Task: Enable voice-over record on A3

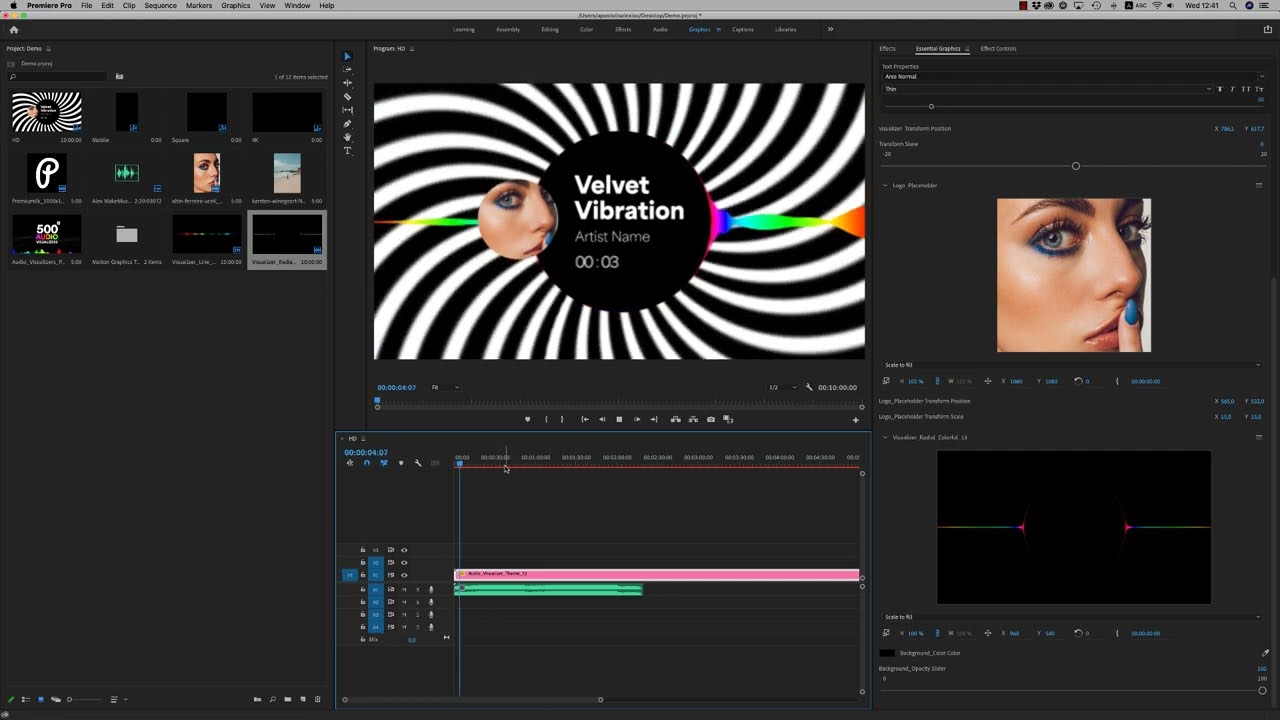Action: pyautogui.click(x=431, y=614)
